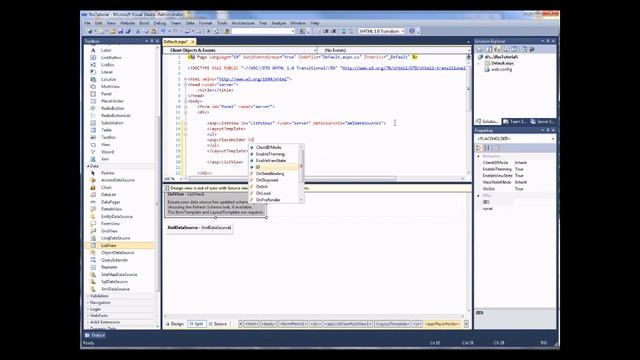Select the Panel control in the Toolbox

(106, 94)
